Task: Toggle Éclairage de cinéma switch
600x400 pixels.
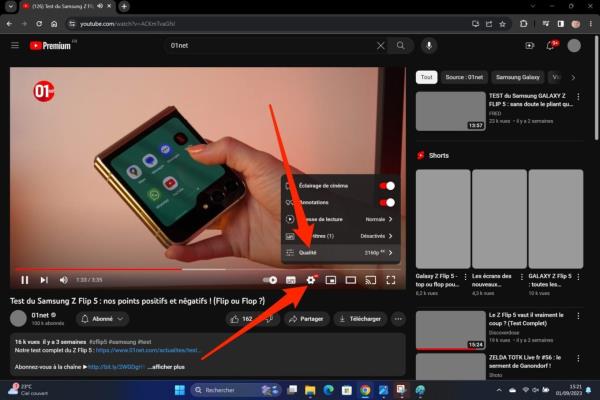Action: [x=387, y=186]
